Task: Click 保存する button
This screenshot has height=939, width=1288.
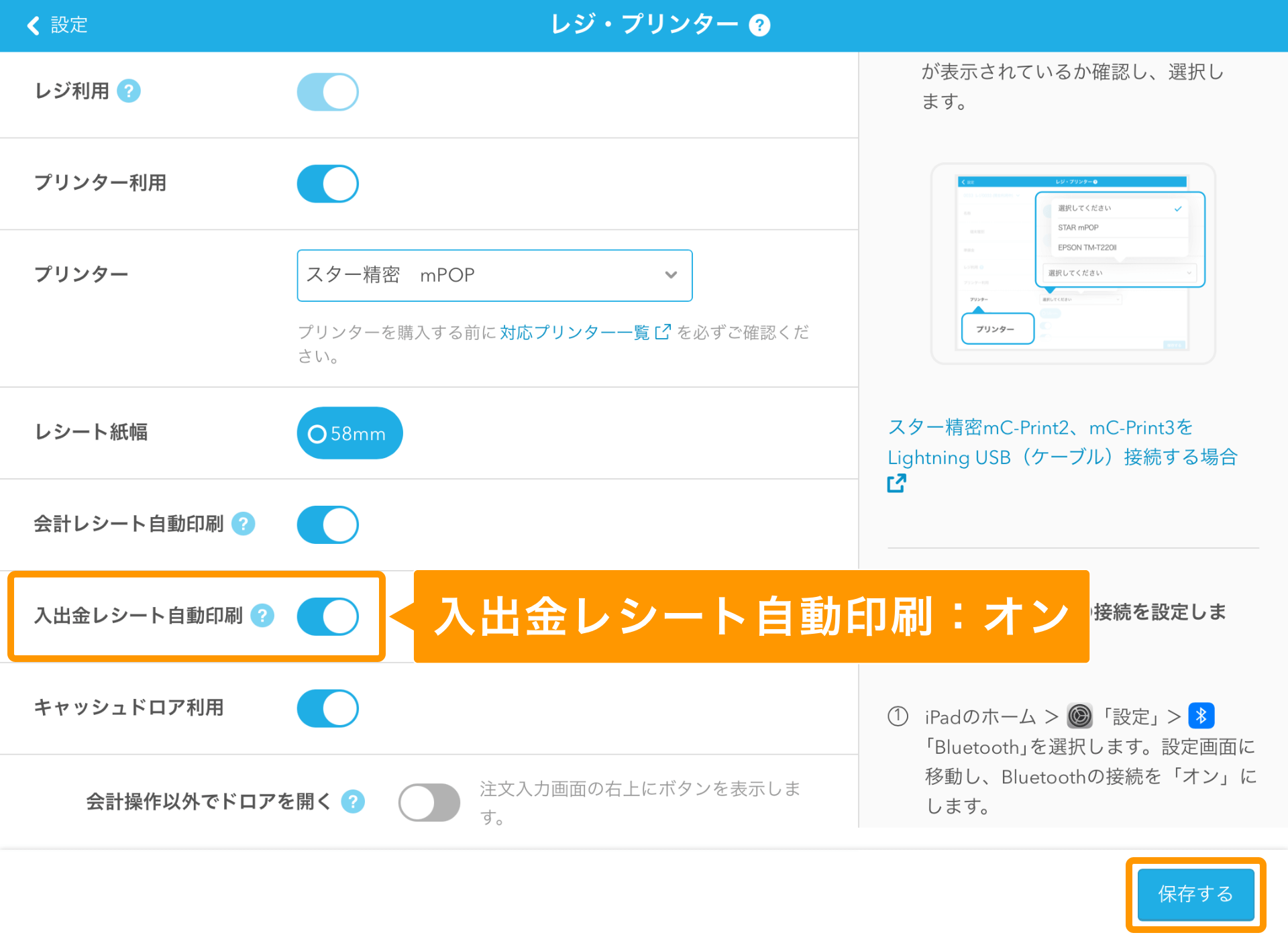Action: click(x=1195, y=894)
